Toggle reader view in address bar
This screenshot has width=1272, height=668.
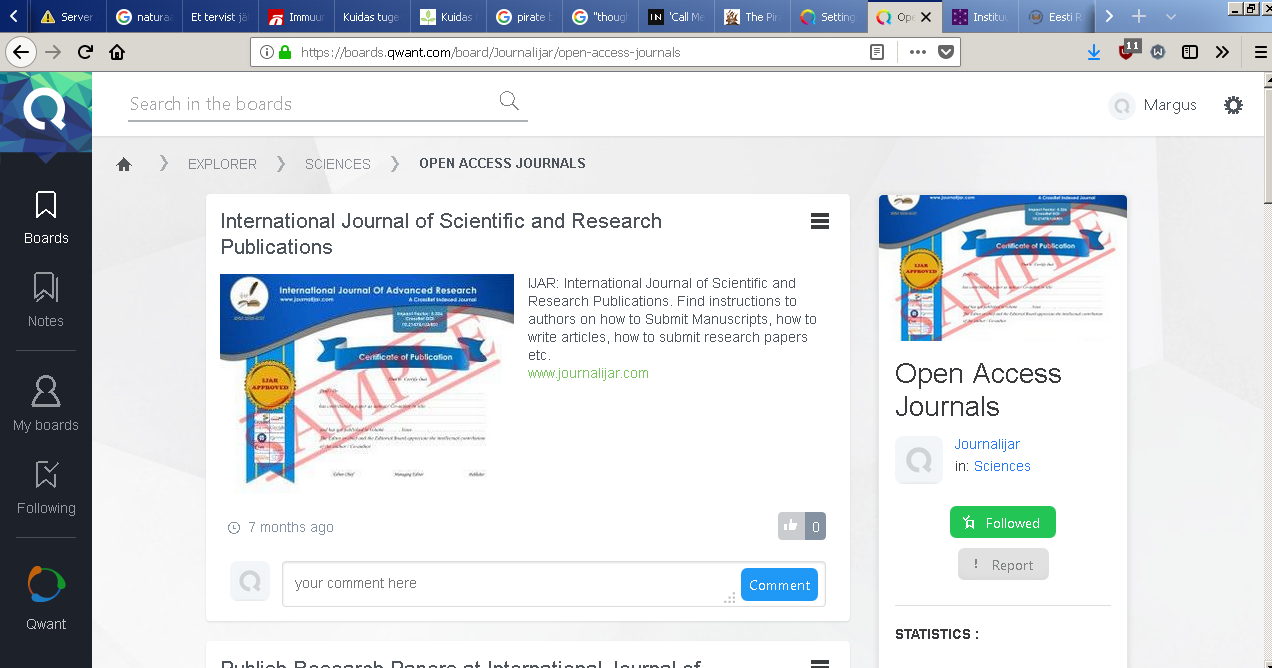(x=877, y=52)
